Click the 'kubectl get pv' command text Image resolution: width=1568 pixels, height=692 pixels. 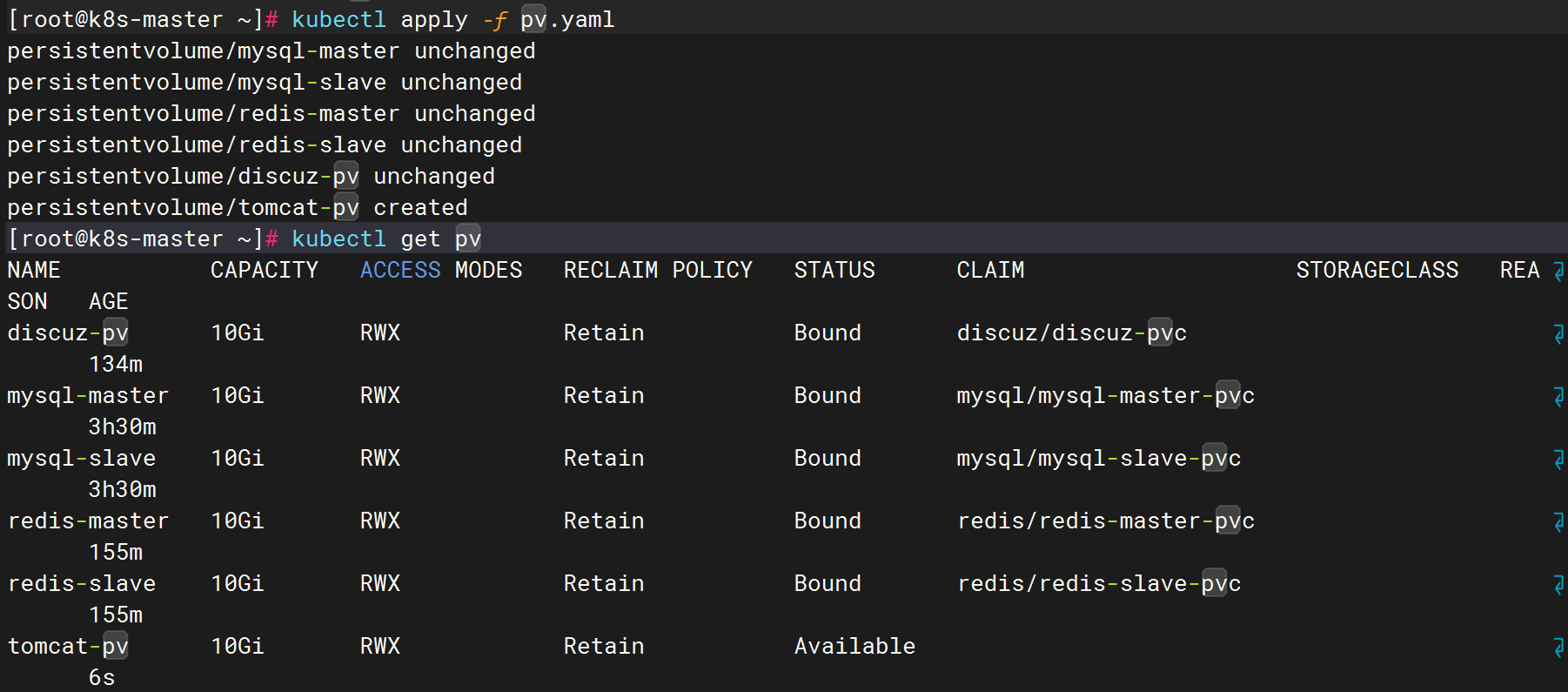click(x=386, y=239)
